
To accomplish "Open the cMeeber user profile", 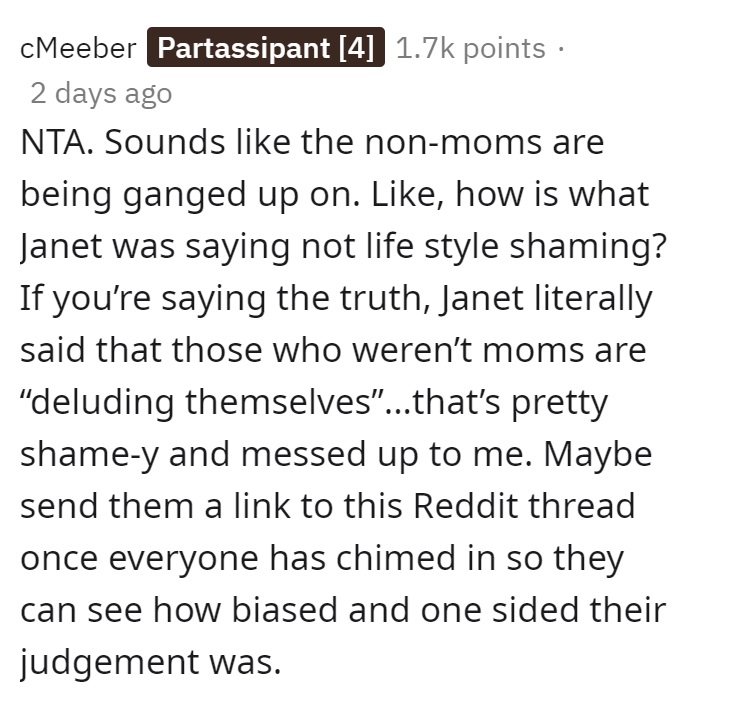I will click(78, 48).
